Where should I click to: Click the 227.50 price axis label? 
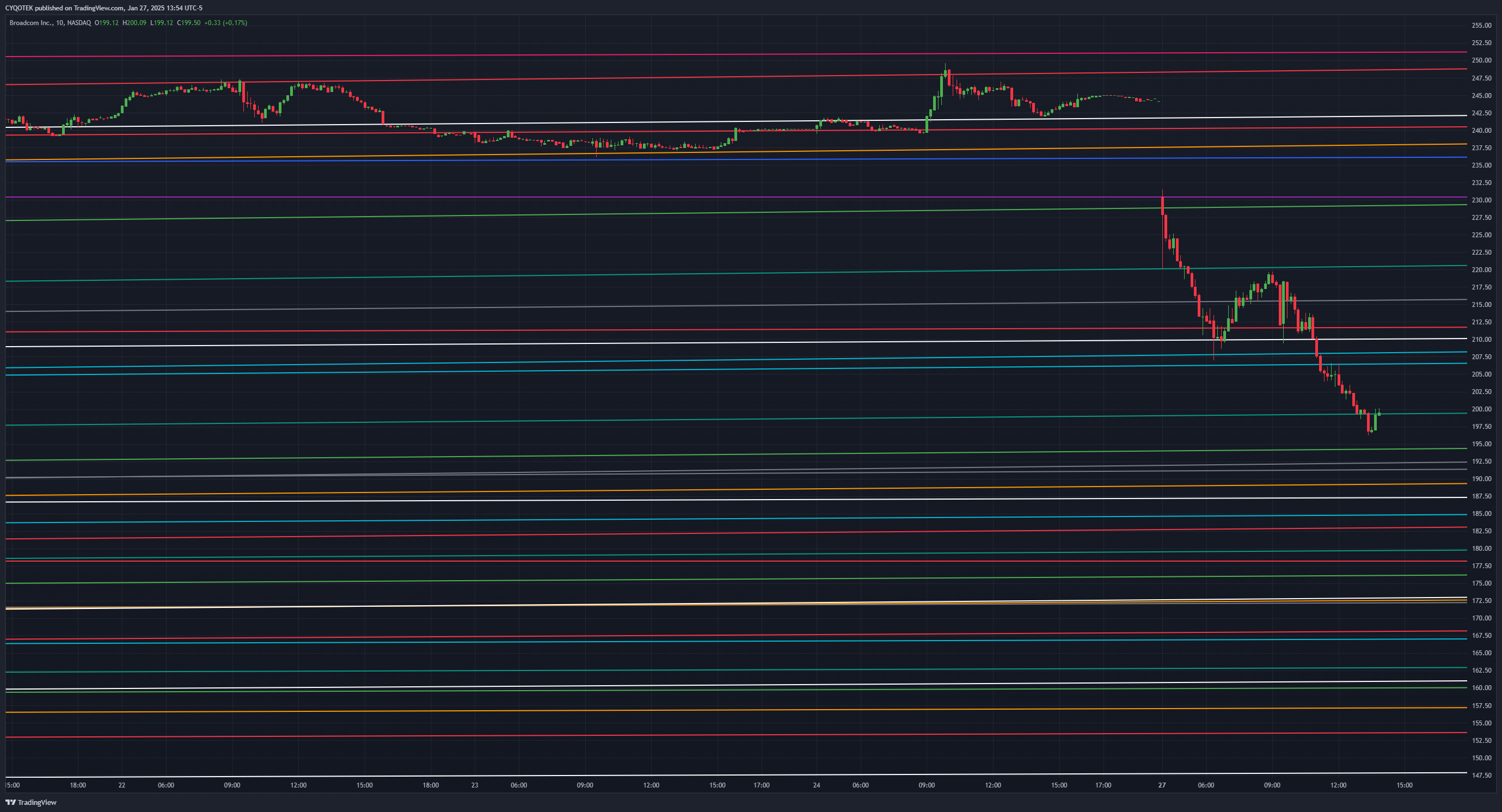(x=1482, y=218)
